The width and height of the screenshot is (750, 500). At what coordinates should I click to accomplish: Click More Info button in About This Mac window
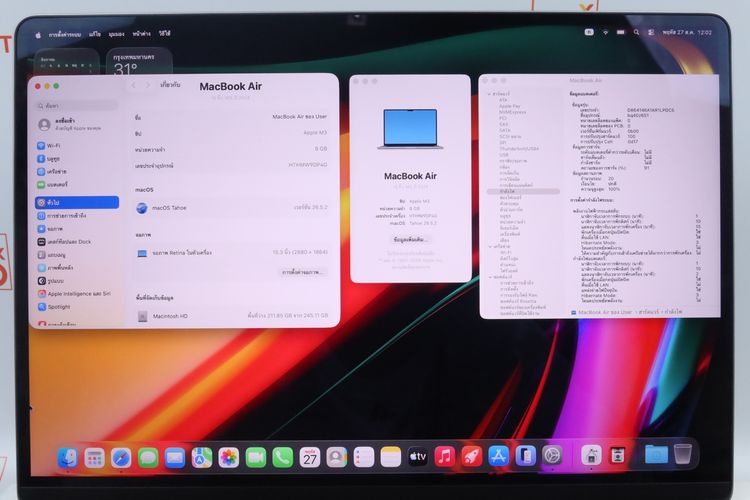pyautogui.click(x=410, y=239)
